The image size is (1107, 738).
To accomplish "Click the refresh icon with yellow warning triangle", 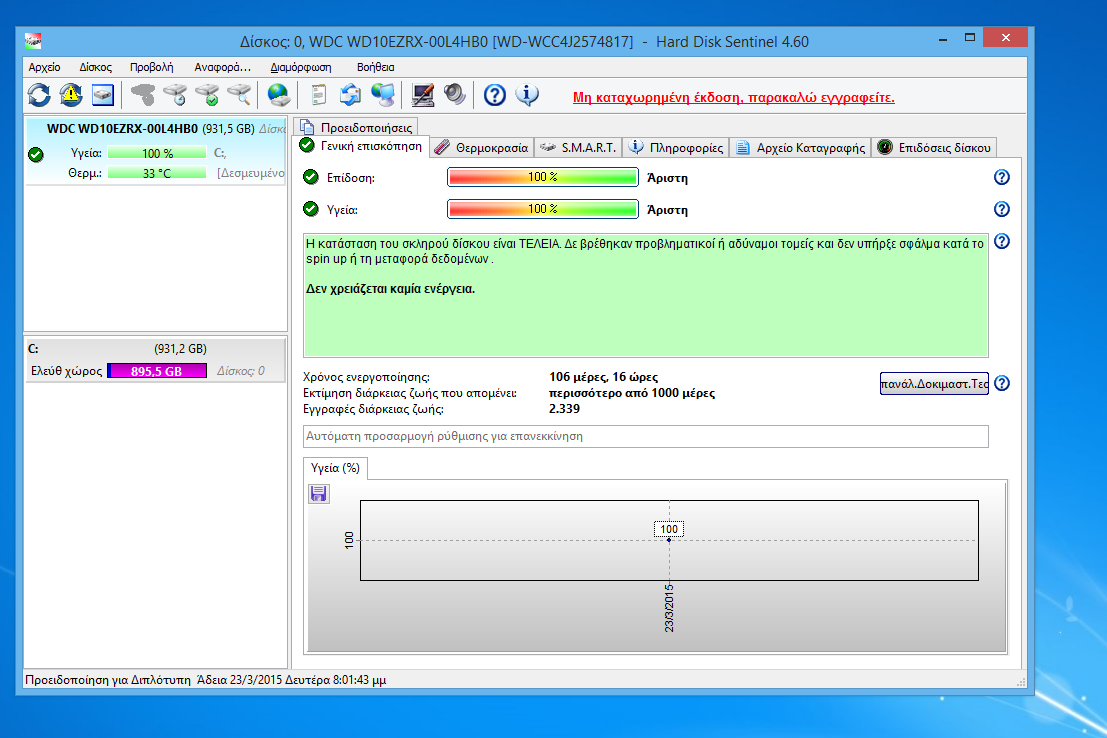I will coord(71,95).
